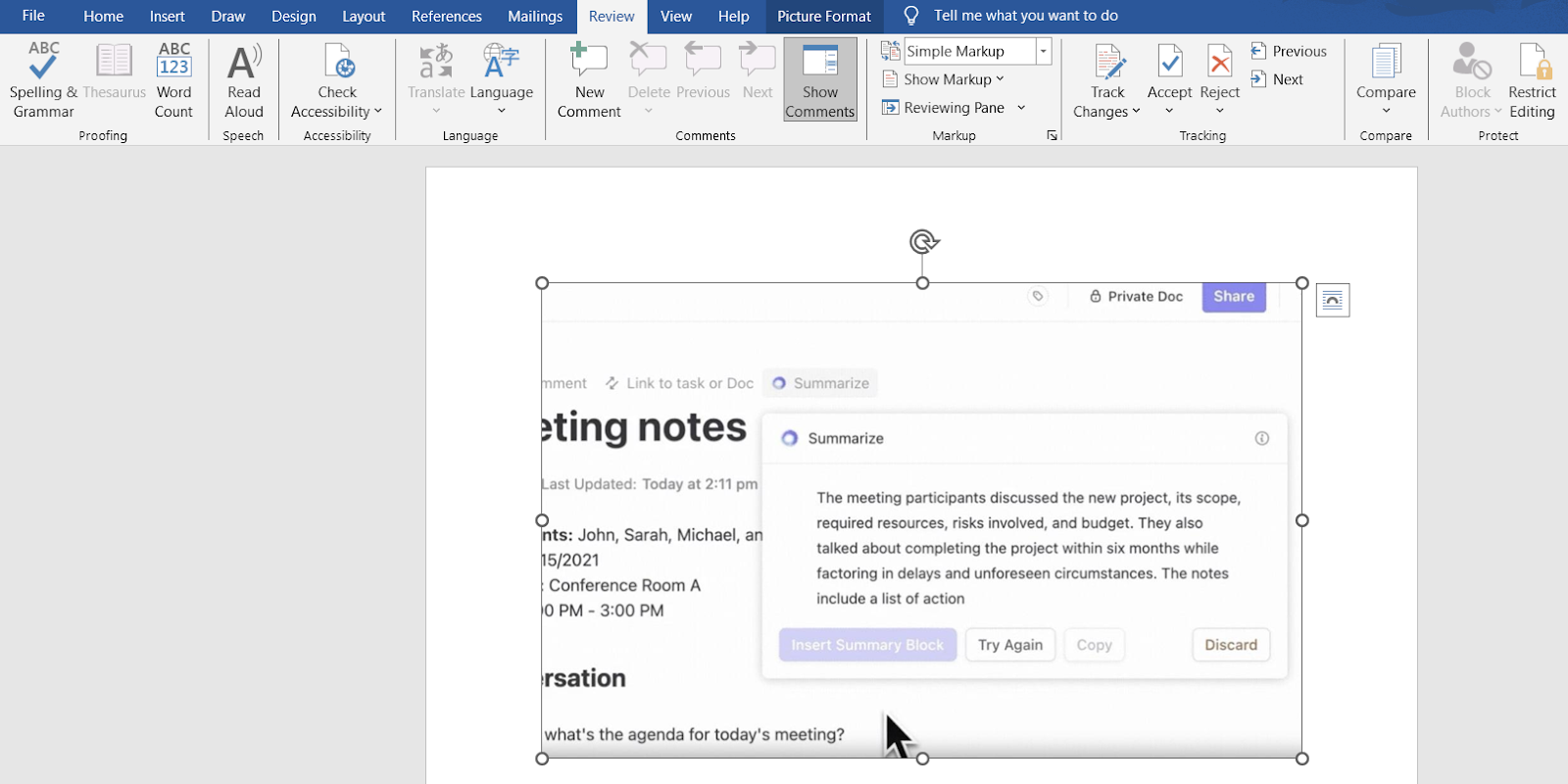
Task: Jump to Next tracked change
Action: 1277,79
